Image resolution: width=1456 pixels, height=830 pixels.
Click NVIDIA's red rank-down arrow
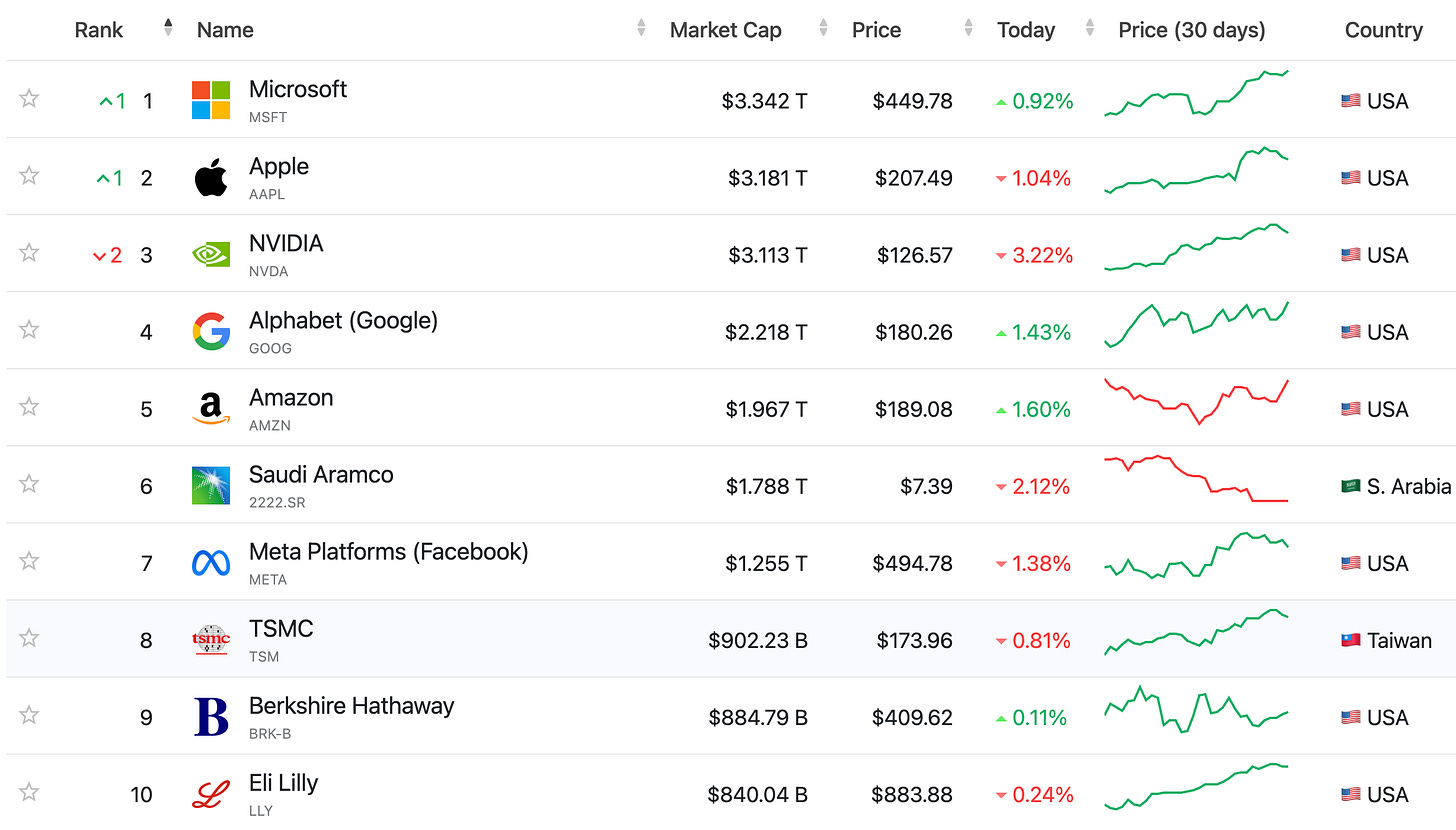pos(99,256)
